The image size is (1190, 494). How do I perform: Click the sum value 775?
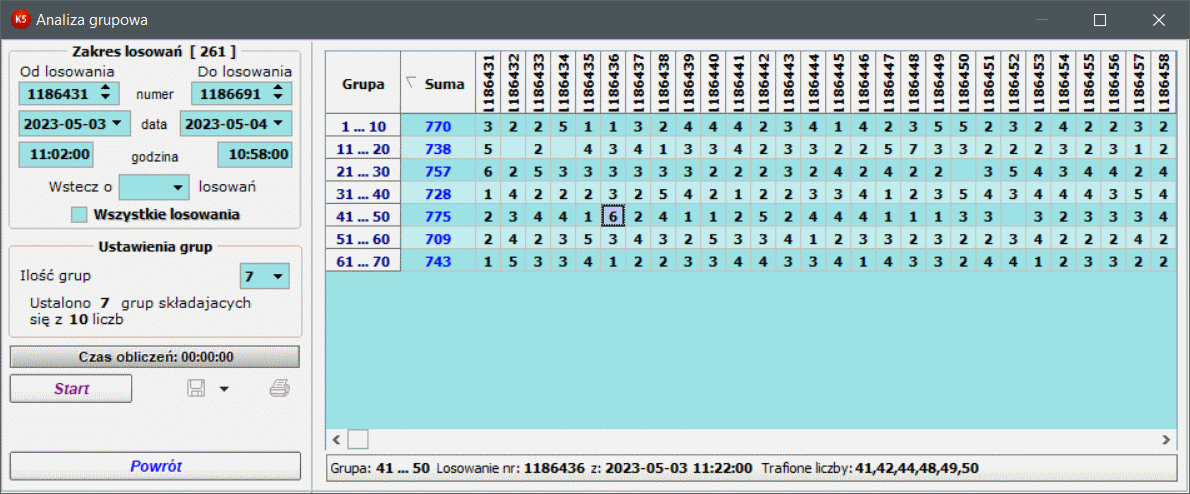pos(438,216)
